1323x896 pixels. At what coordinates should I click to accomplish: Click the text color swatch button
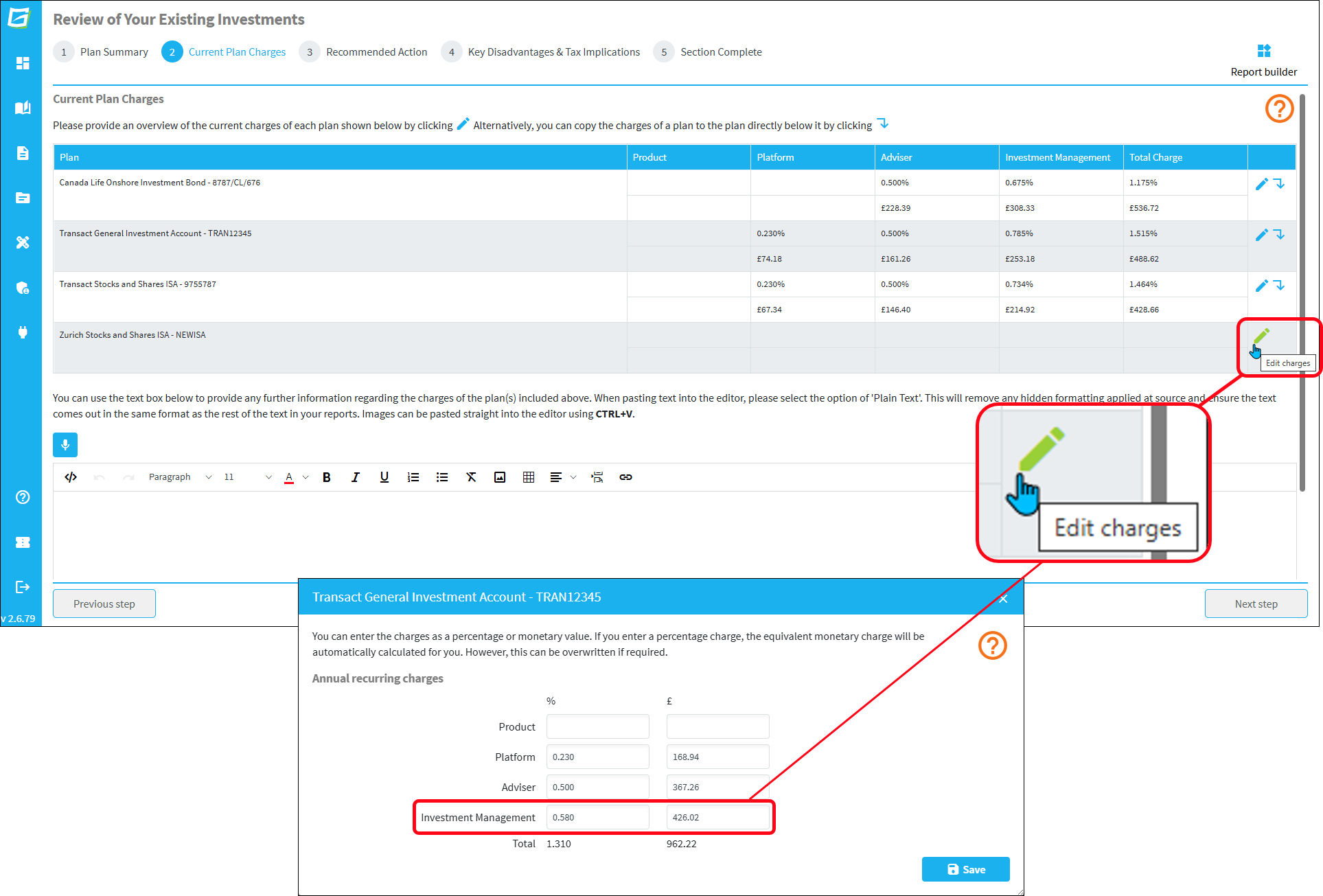pyautogui.click(x=289, y=477)
